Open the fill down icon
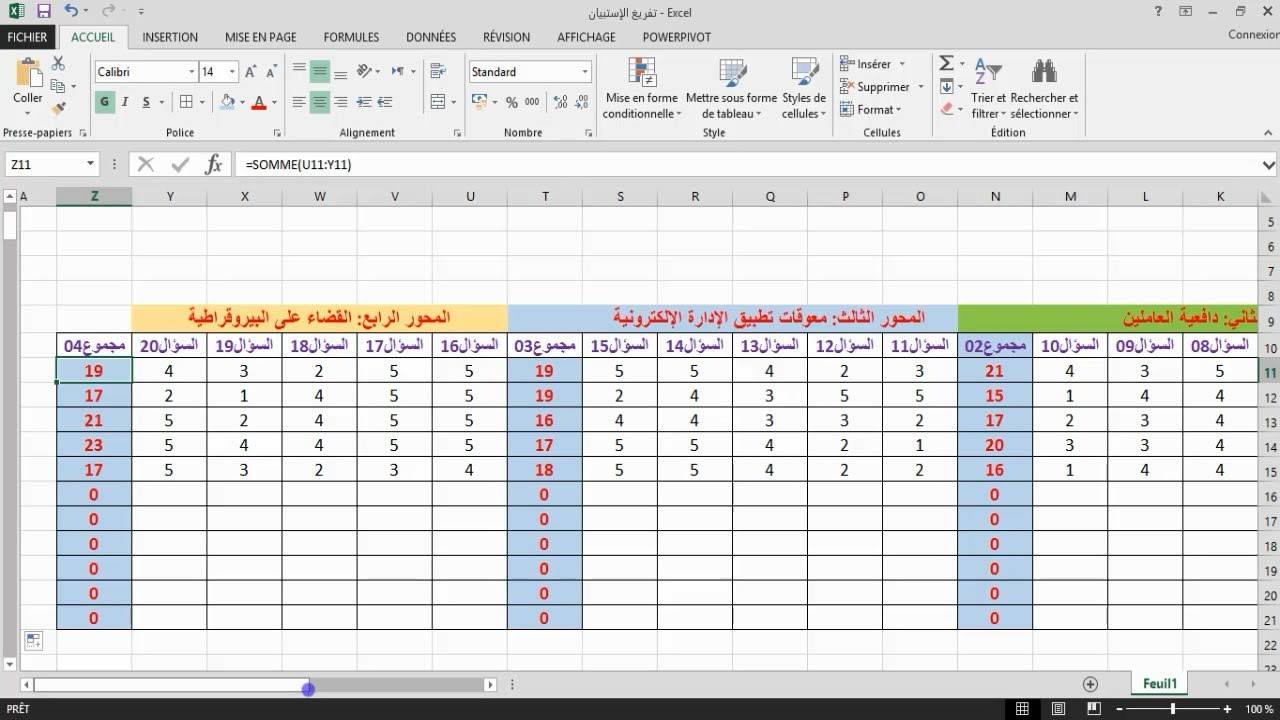Image resolution: width=1280 pixels, height=720 pixels. click(946, 86)
